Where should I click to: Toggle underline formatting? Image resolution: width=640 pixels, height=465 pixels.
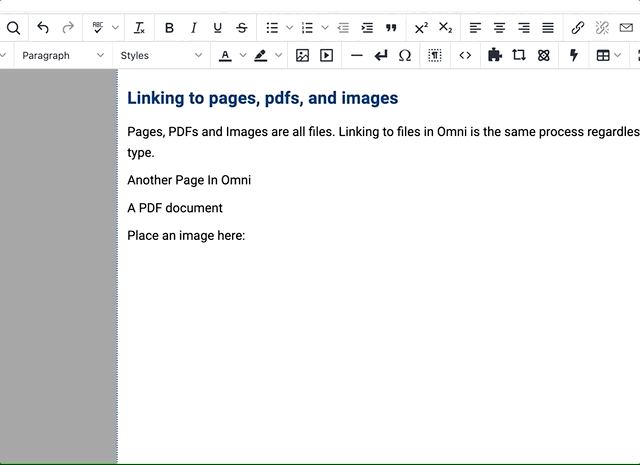coord(217,28)
